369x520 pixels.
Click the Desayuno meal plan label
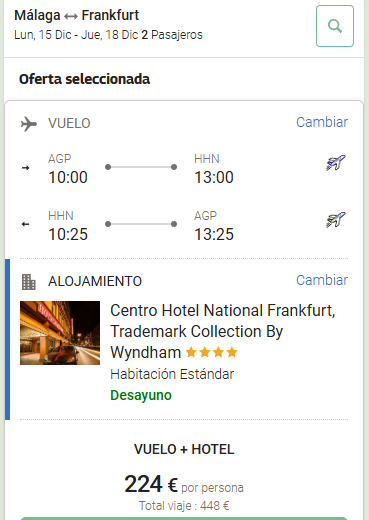(141, 395)
